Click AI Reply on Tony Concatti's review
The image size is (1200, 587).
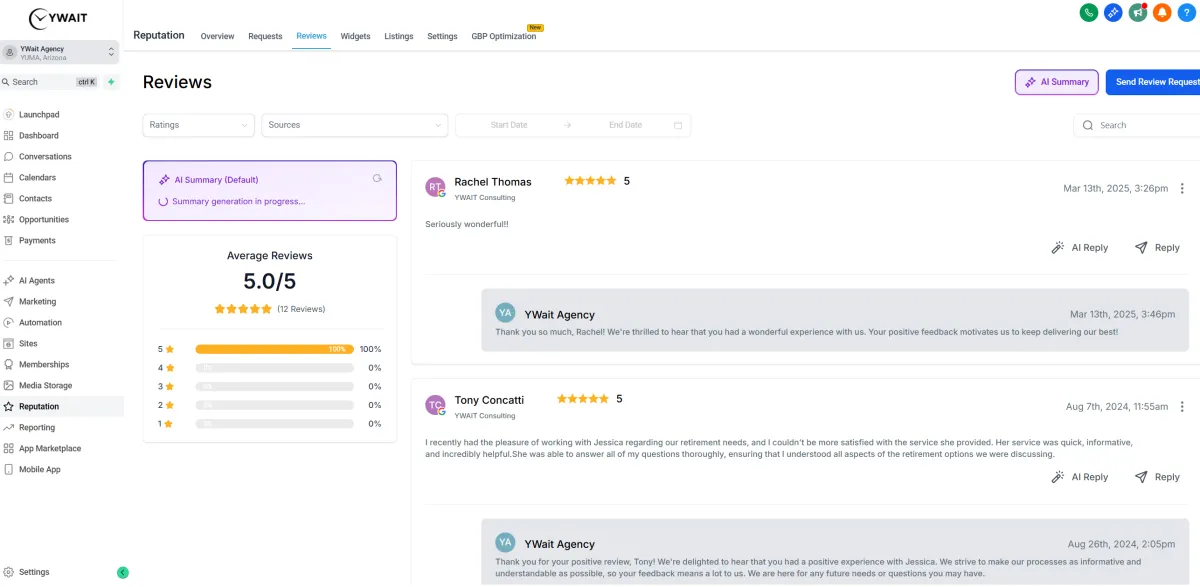tap(1080, 477)
